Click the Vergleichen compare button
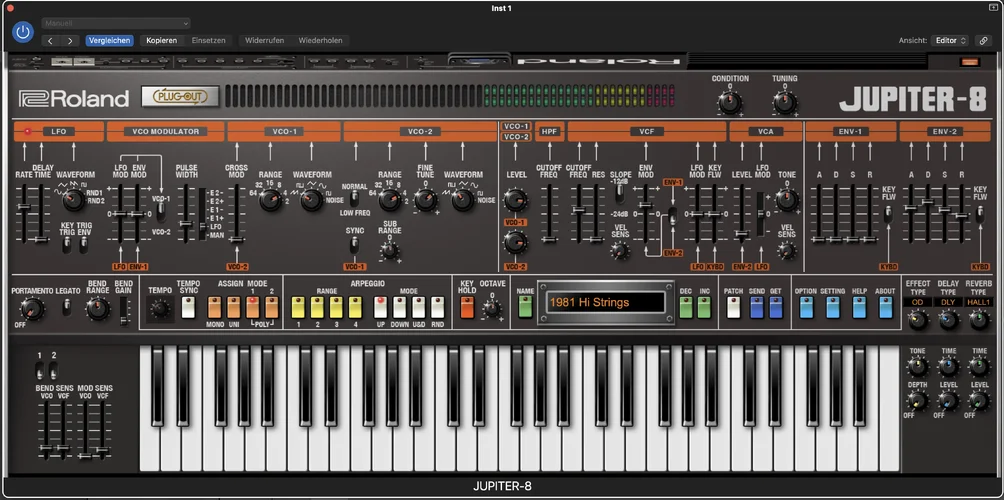 click(109, 40)
